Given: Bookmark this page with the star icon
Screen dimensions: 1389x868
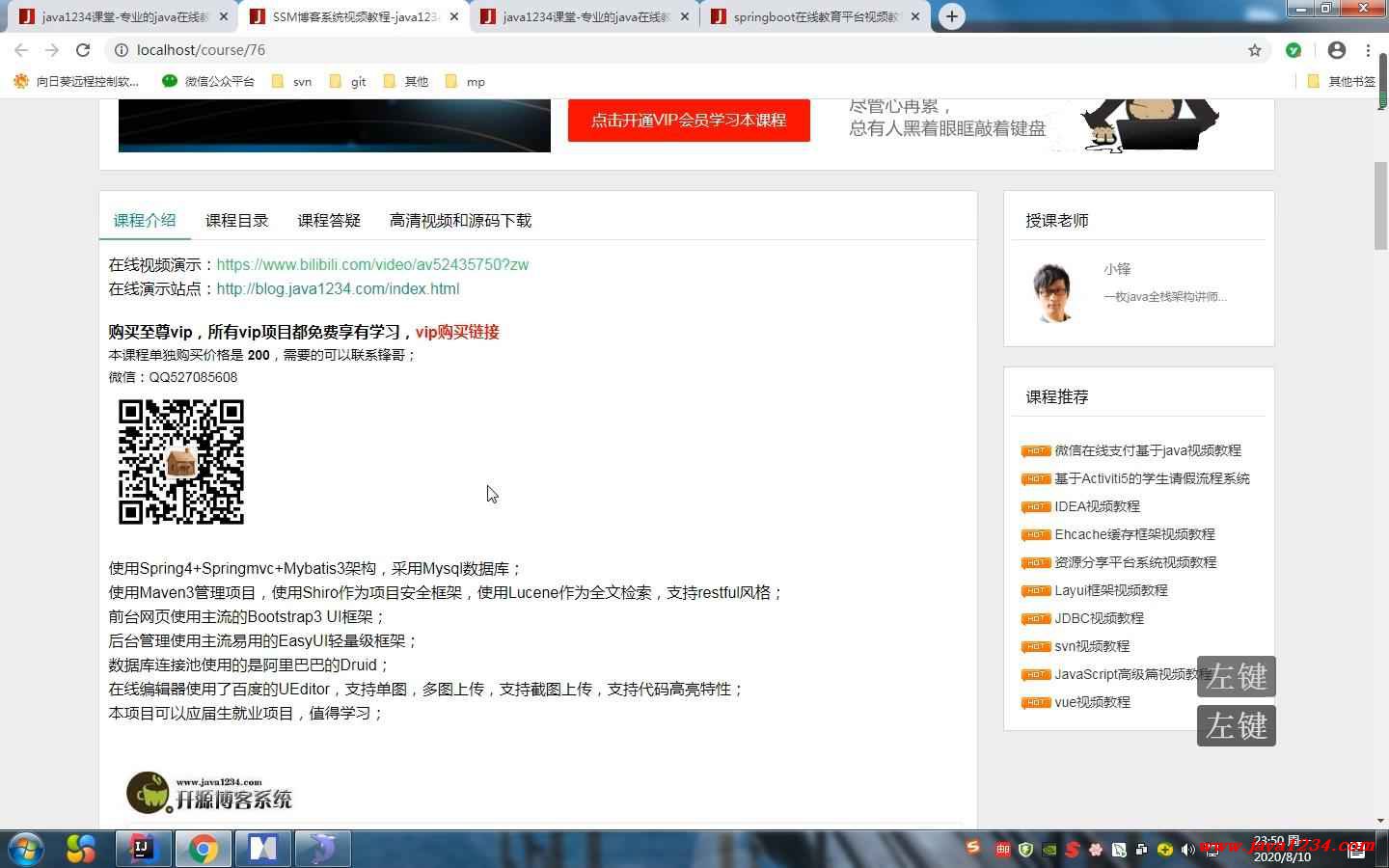Looking at the screenshot, I should [x=1255, y=50].
